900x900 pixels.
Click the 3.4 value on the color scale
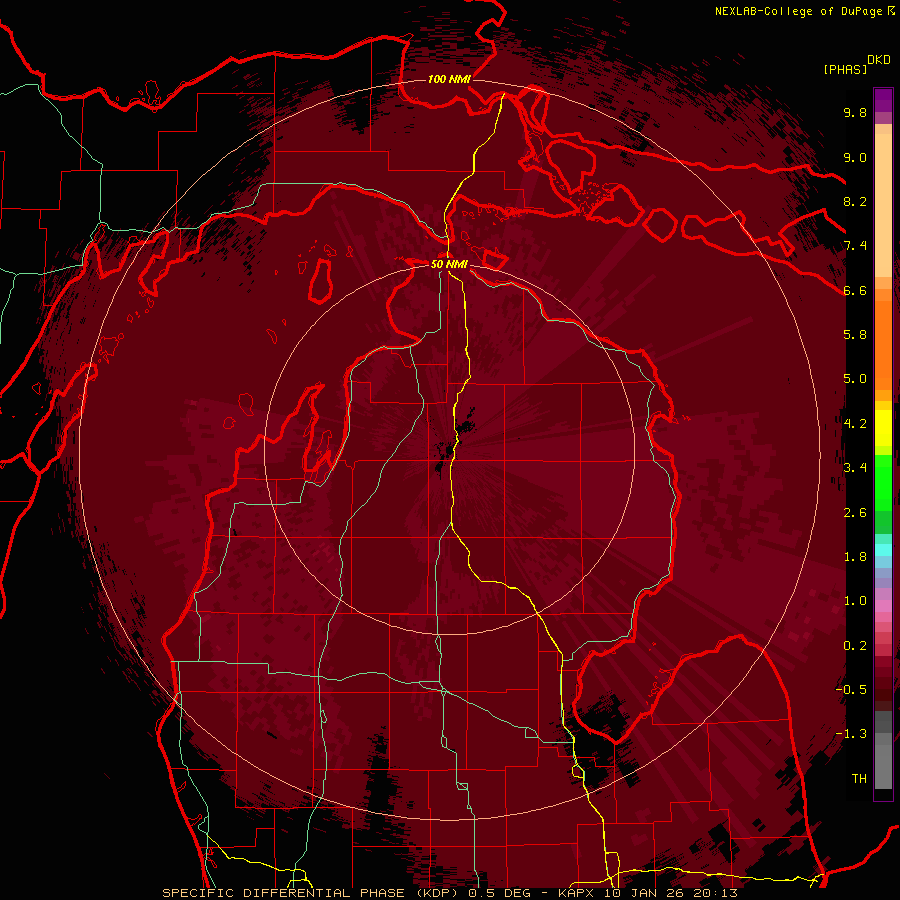tap(855, 468)
